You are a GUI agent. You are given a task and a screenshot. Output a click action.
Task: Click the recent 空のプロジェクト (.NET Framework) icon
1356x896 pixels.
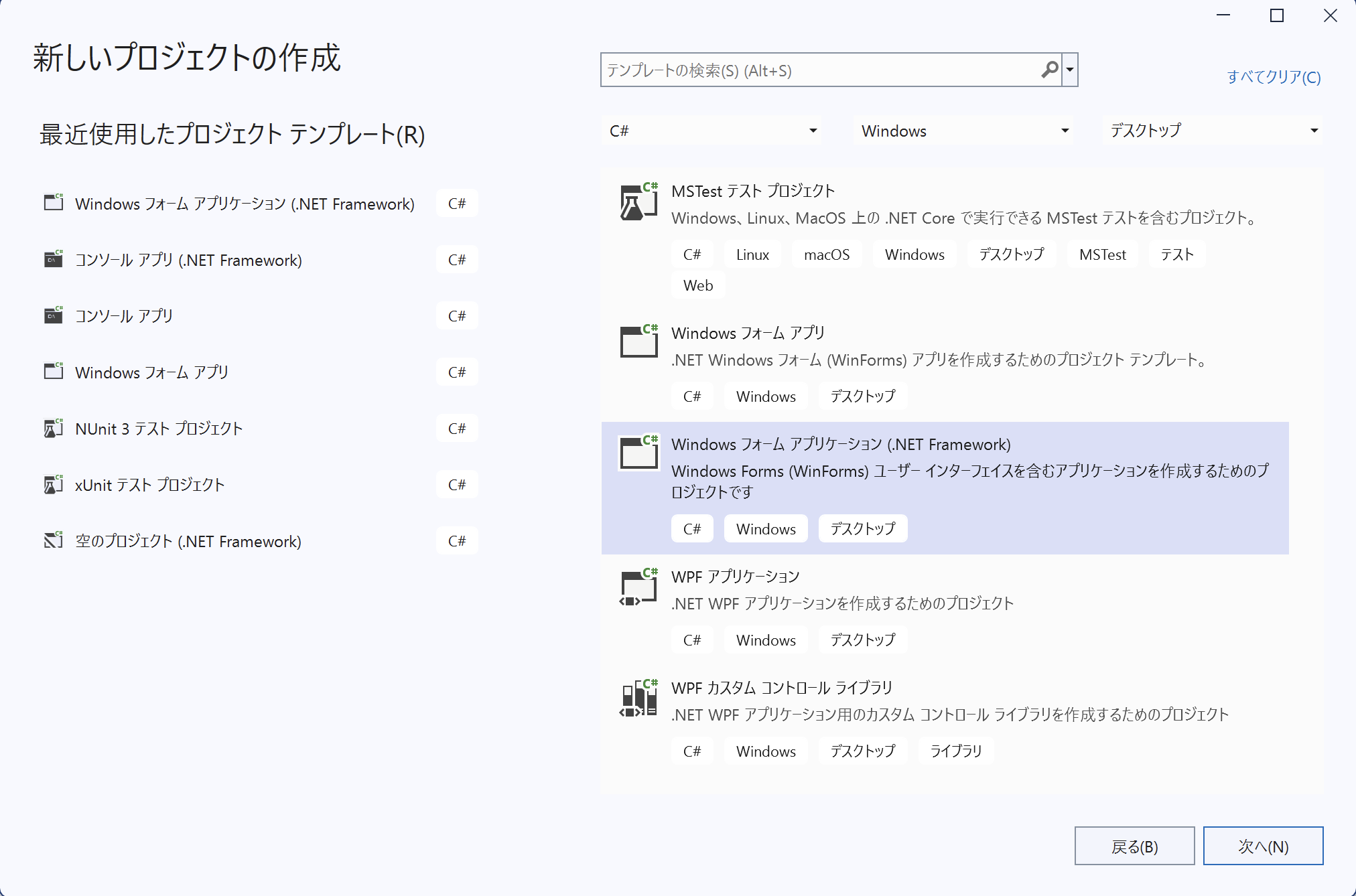[54, 540]
